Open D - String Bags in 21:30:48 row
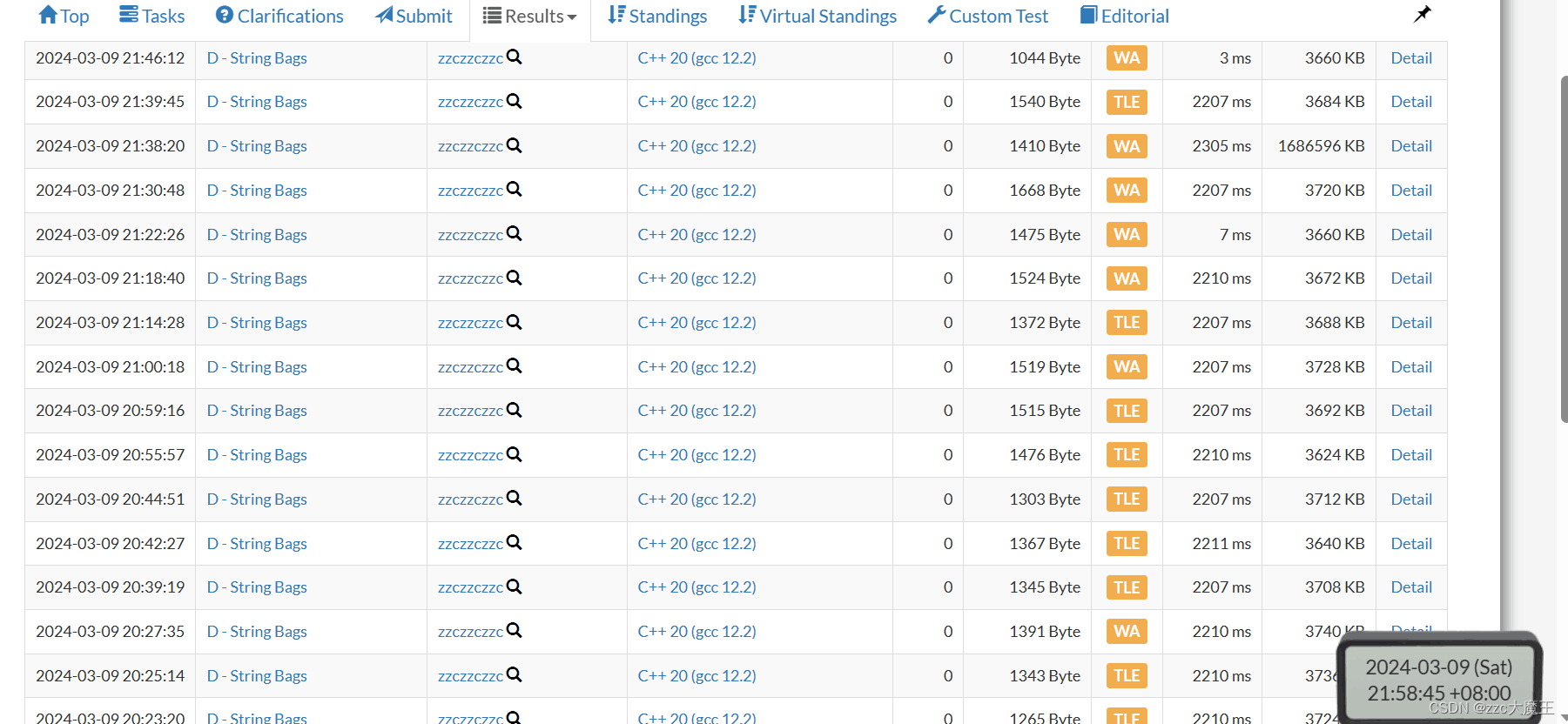Screen dimensions: 1568x724 click(x=257, y=190)
